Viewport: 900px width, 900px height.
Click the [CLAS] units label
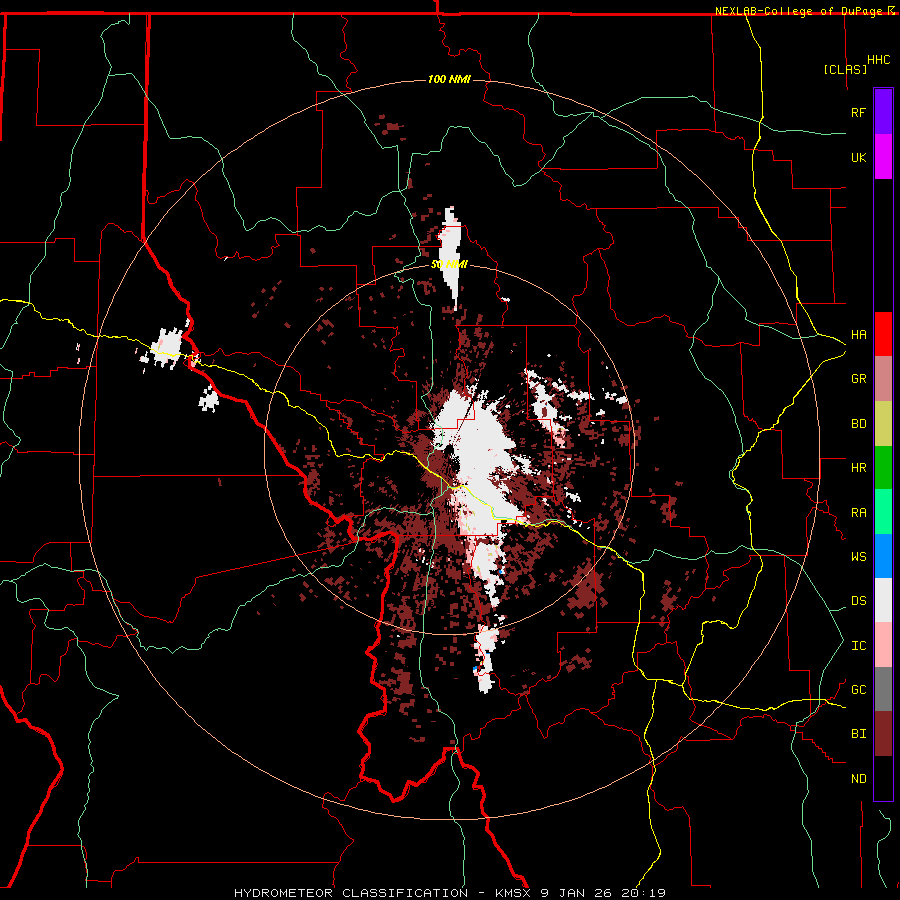click(x=845, y=69)
